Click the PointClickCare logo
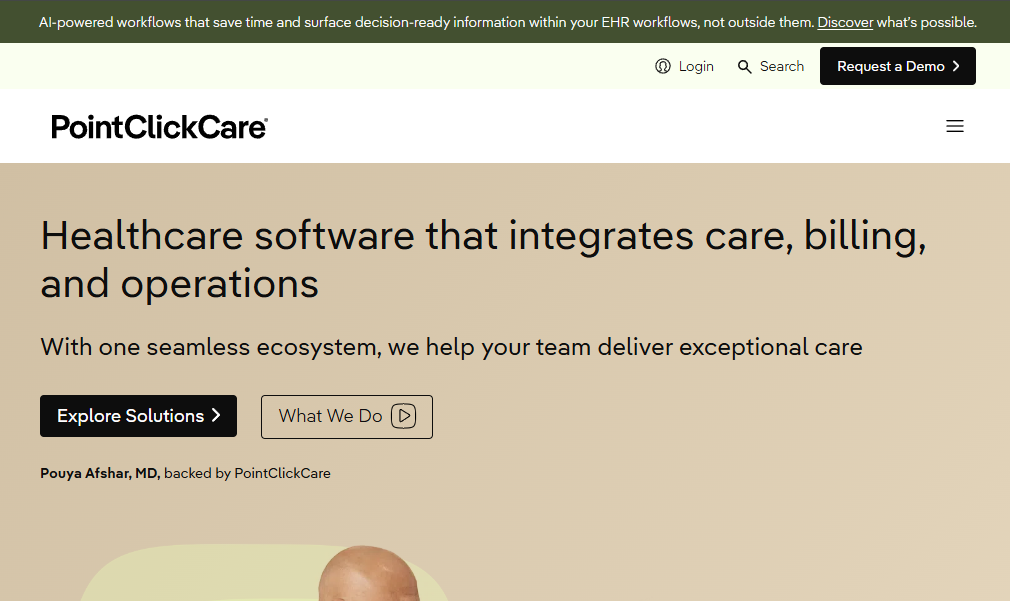Image resolution: width=1010 pixels, height=601 pixels. tap(159, 127)
